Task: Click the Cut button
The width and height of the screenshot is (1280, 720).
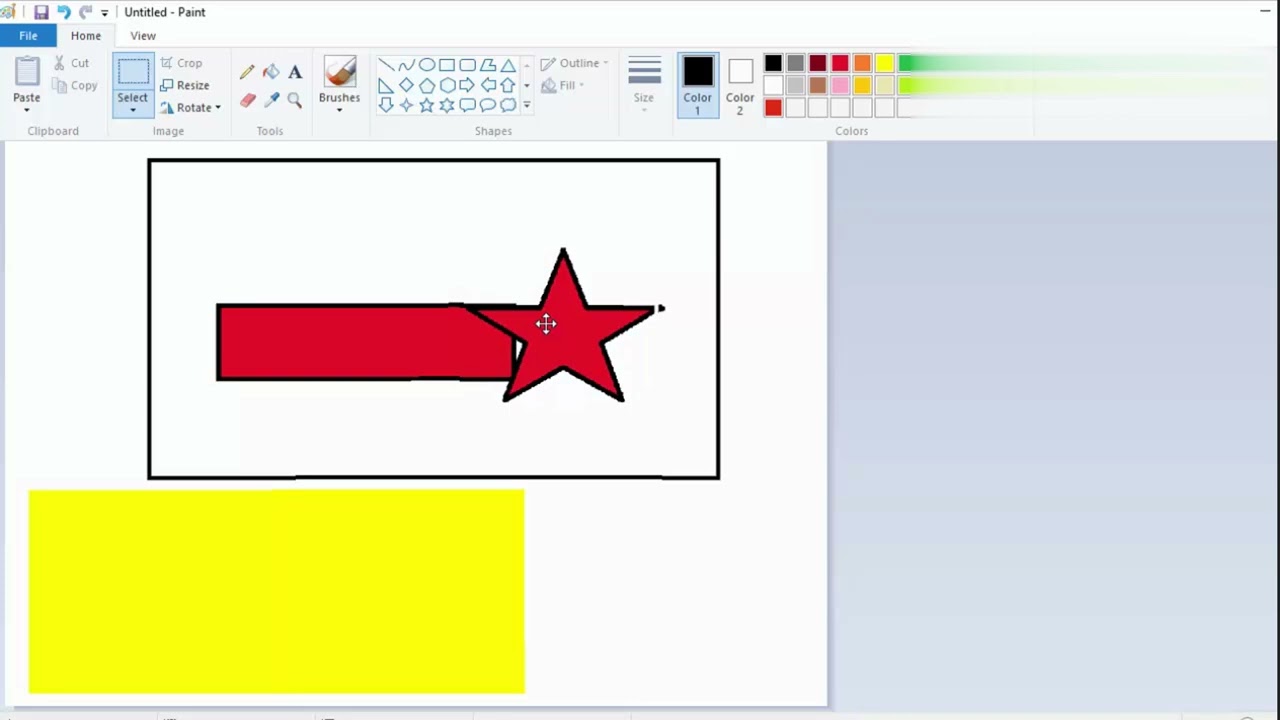Action: click(71, 63)
